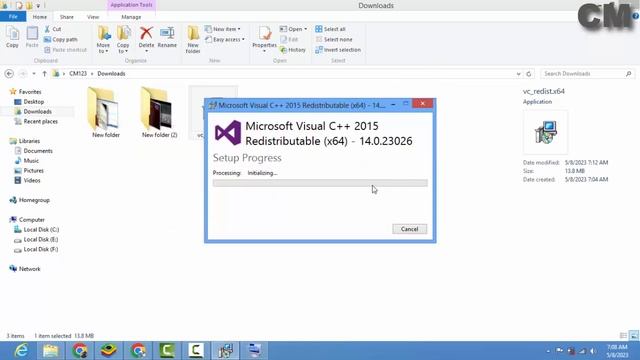Image resolution: width=640 pixels, height=360 pixels.
Task: Click Paste shortcut in Clipboard group
Action: (65, 50)
